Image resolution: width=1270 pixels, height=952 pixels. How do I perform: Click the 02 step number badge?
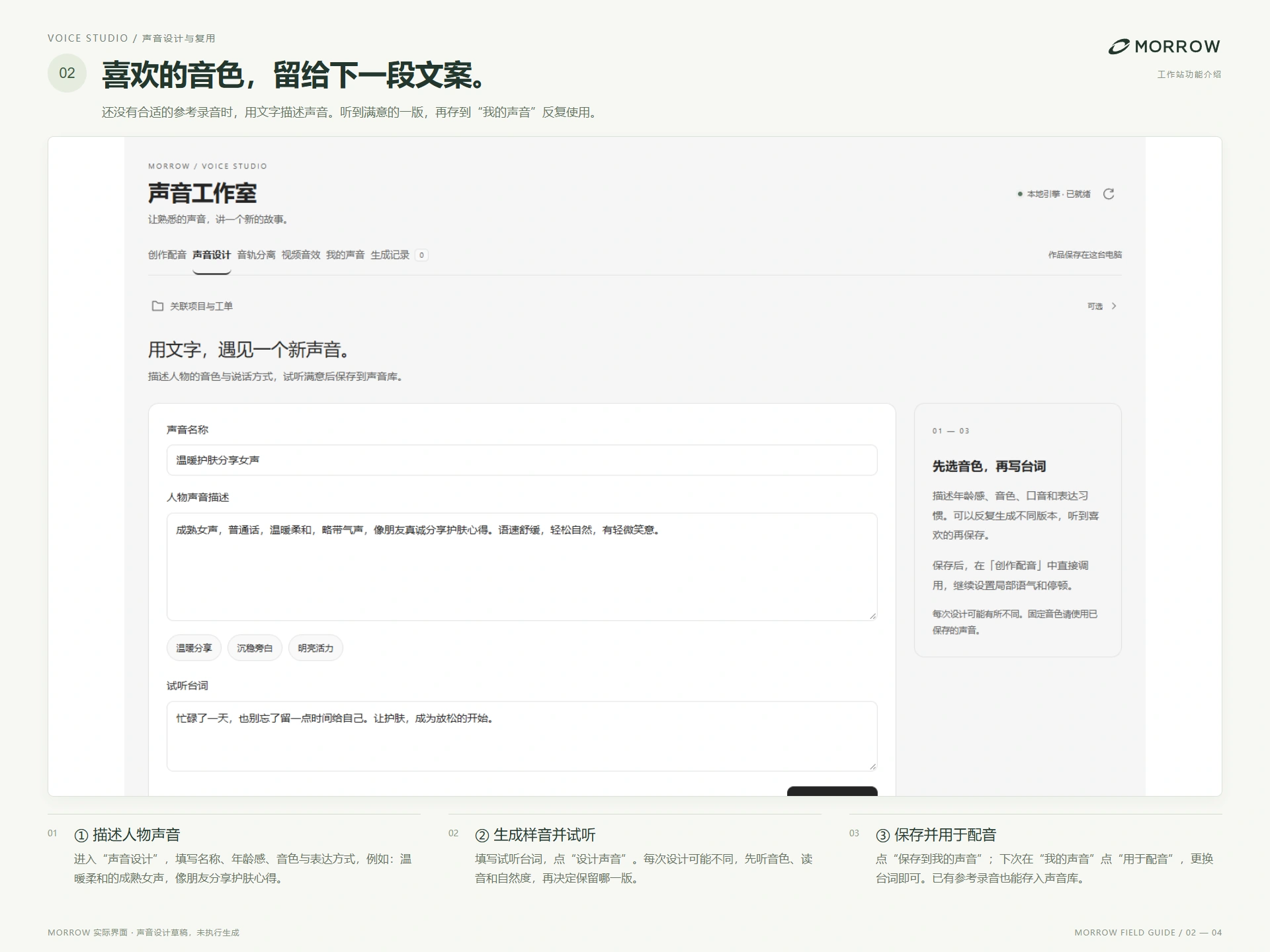pyautogui.click(x=67, y=73)
